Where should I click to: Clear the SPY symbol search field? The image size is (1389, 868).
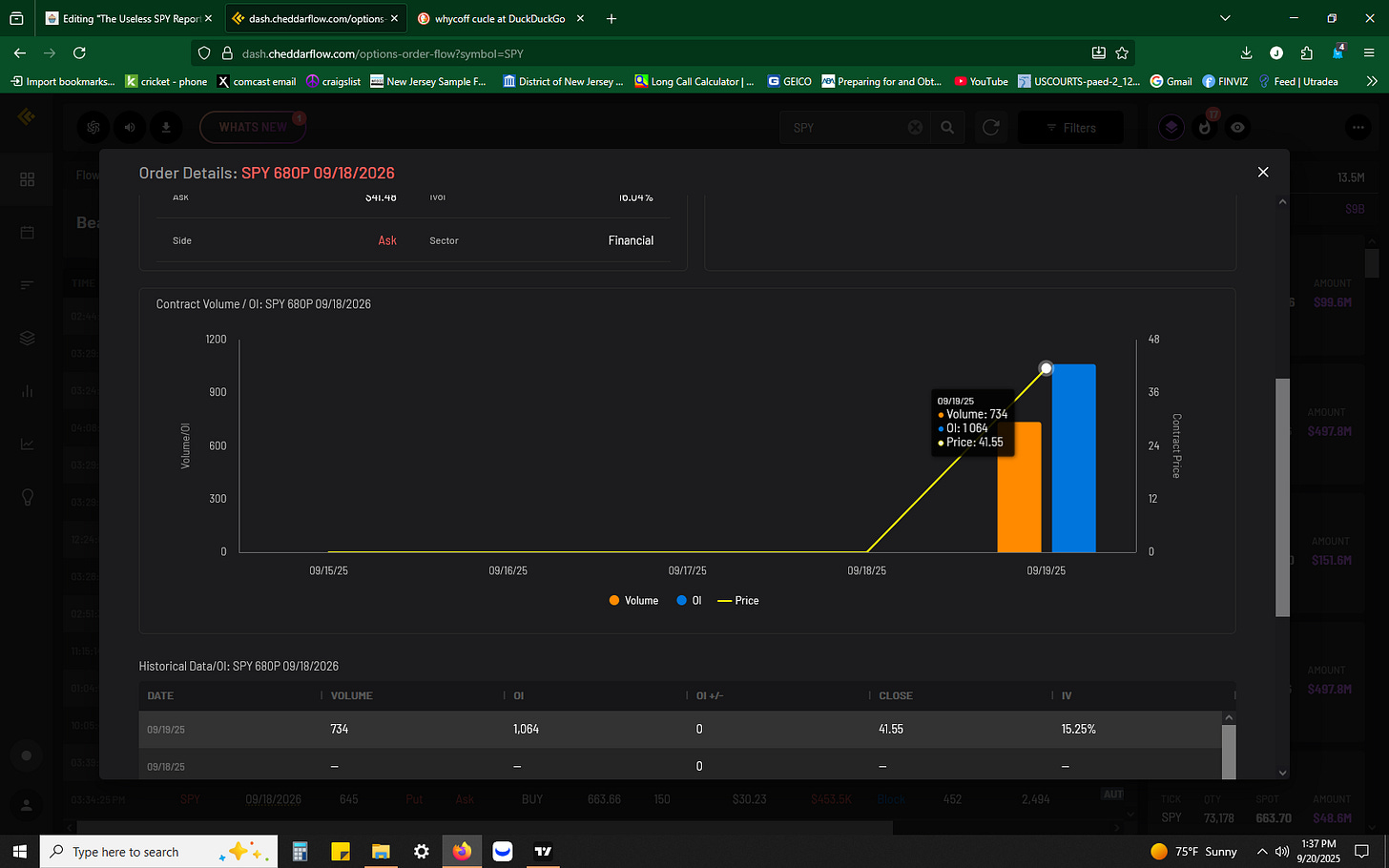click(915, 127)
